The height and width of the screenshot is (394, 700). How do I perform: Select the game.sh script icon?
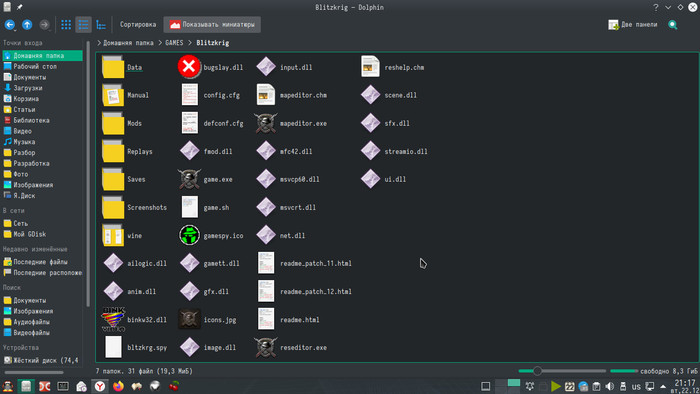point(189,207)
